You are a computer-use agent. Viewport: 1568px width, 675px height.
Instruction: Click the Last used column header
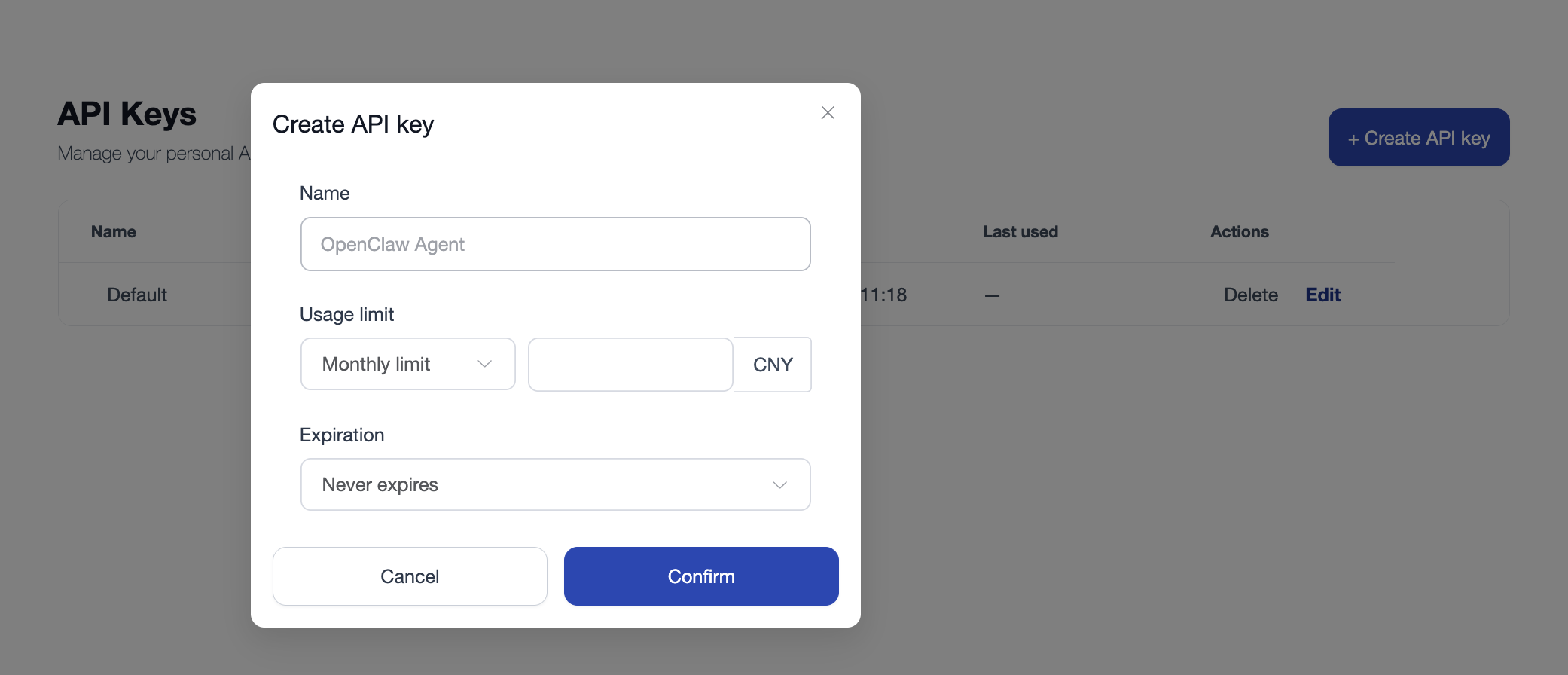click(x=1020, y=231)
